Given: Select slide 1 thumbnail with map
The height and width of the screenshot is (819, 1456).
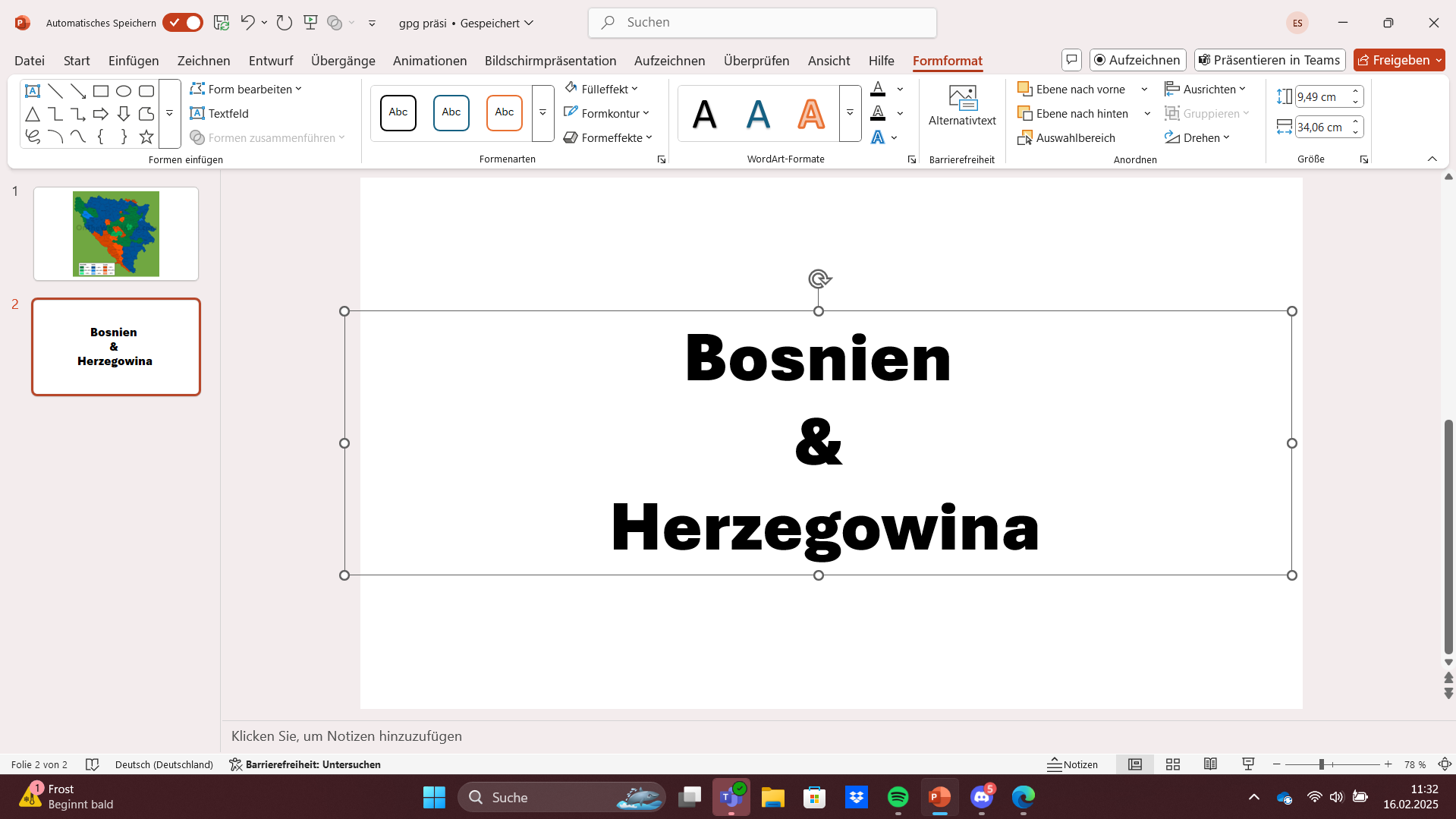Looking at the screenshot, I should pos(116,234).
